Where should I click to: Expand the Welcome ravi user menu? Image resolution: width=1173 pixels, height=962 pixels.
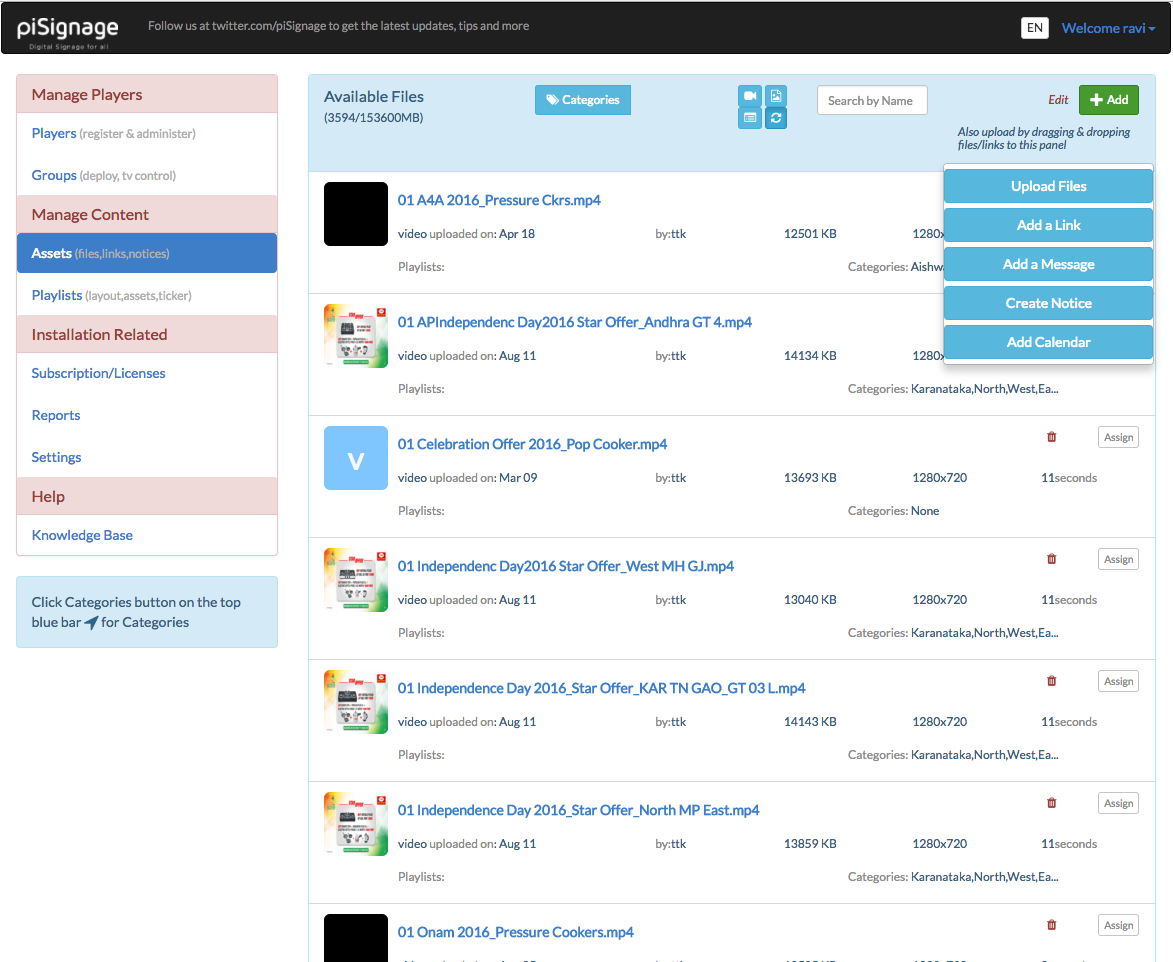1108,28
